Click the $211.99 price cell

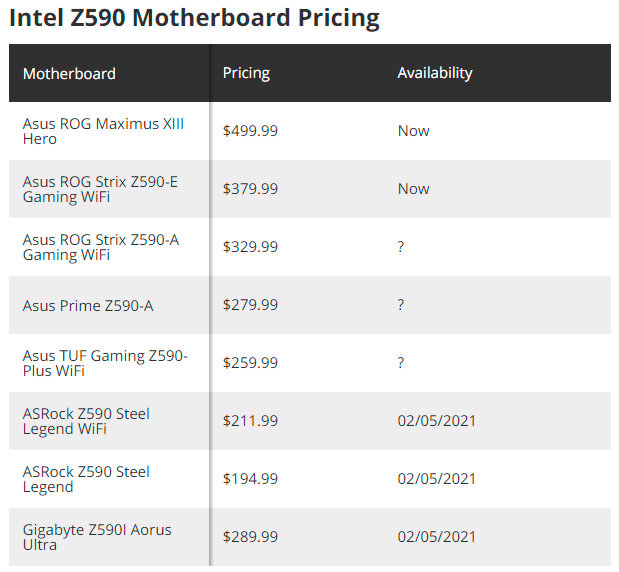(250, 421)
